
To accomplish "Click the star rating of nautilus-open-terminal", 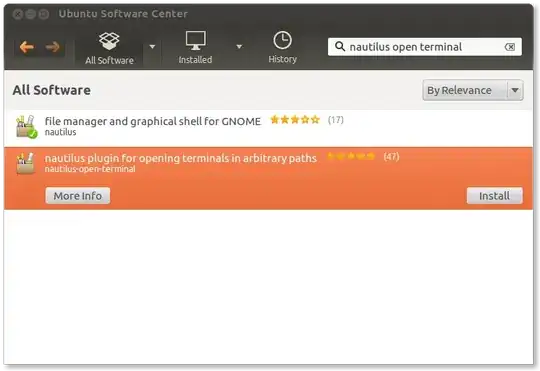I will (351, 156).
